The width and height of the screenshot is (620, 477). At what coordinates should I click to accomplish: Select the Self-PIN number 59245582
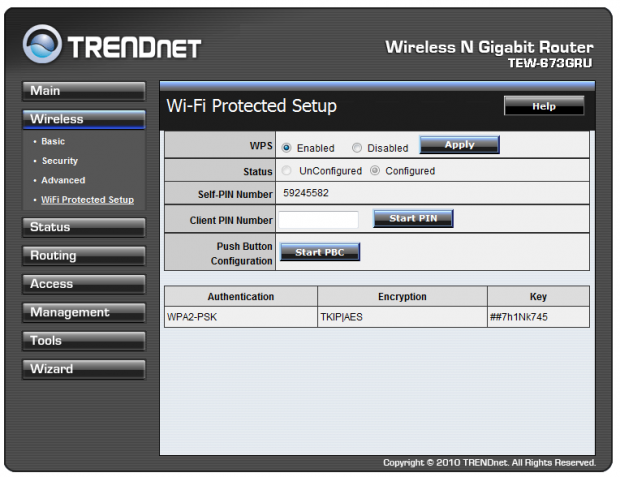pos(306,193)
